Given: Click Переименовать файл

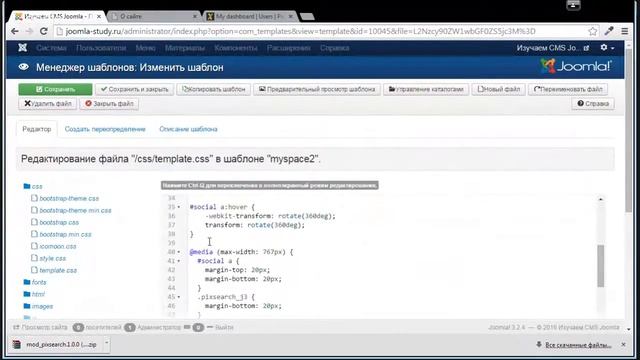Looking at the screenshot, I should [568, 89].
